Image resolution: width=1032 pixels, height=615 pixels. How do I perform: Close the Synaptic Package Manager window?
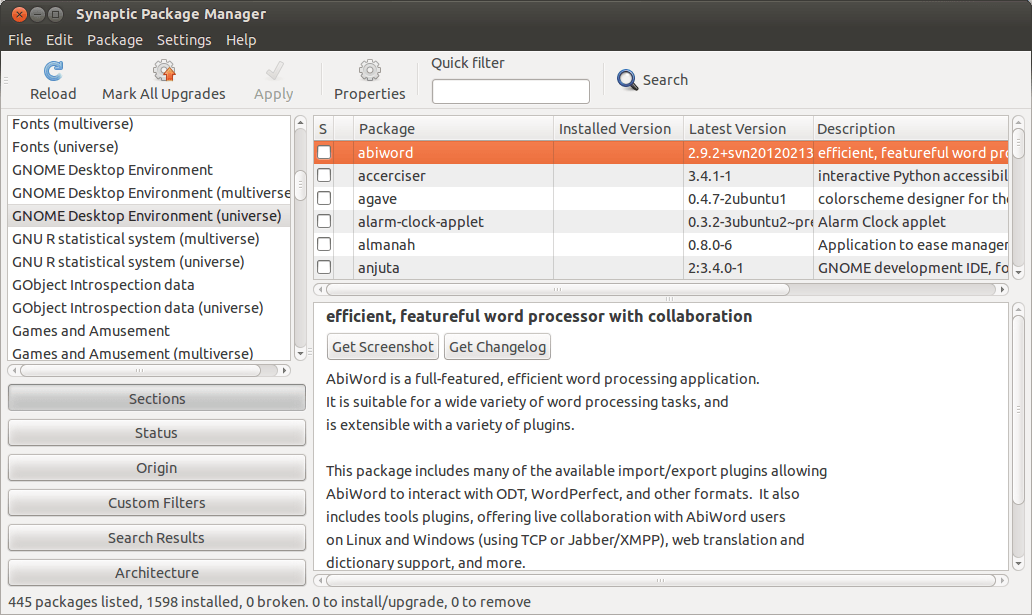19,14
